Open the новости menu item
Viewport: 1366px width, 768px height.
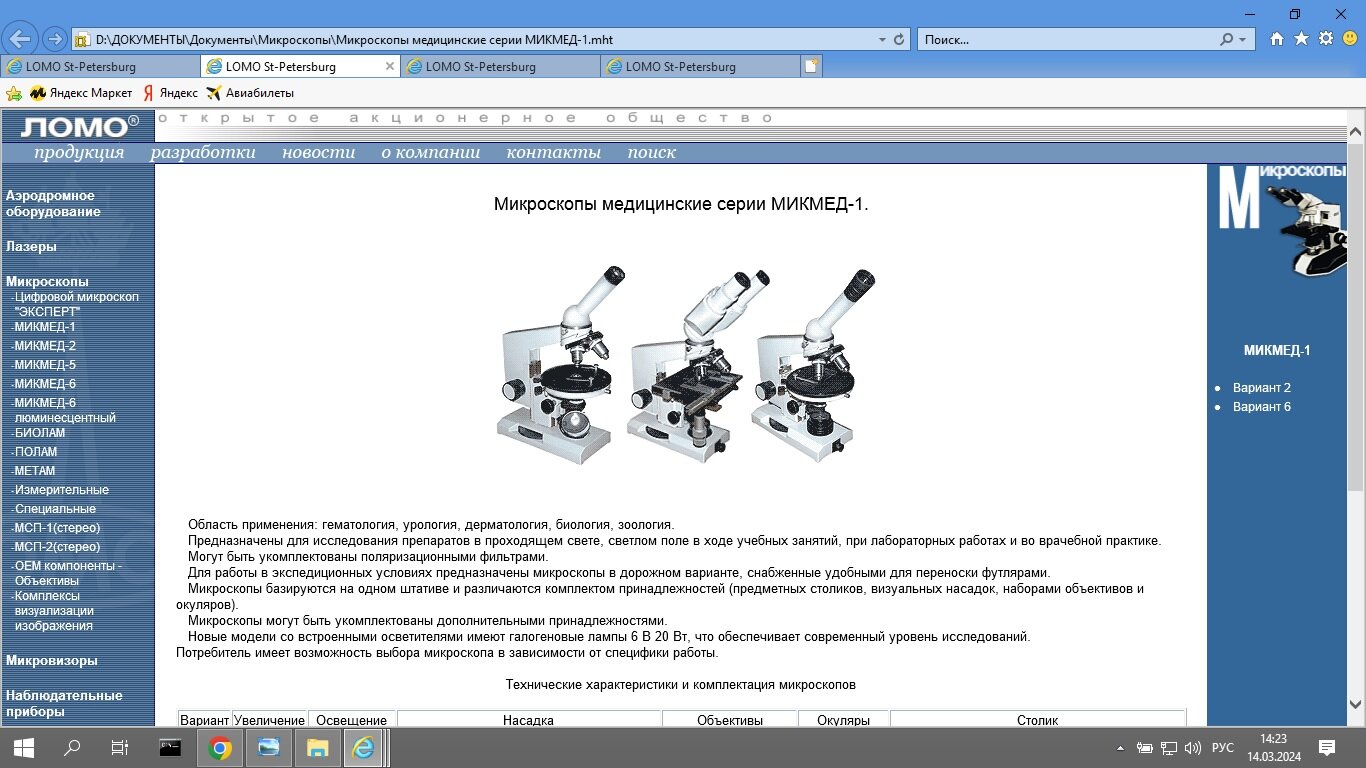[318, 153]
